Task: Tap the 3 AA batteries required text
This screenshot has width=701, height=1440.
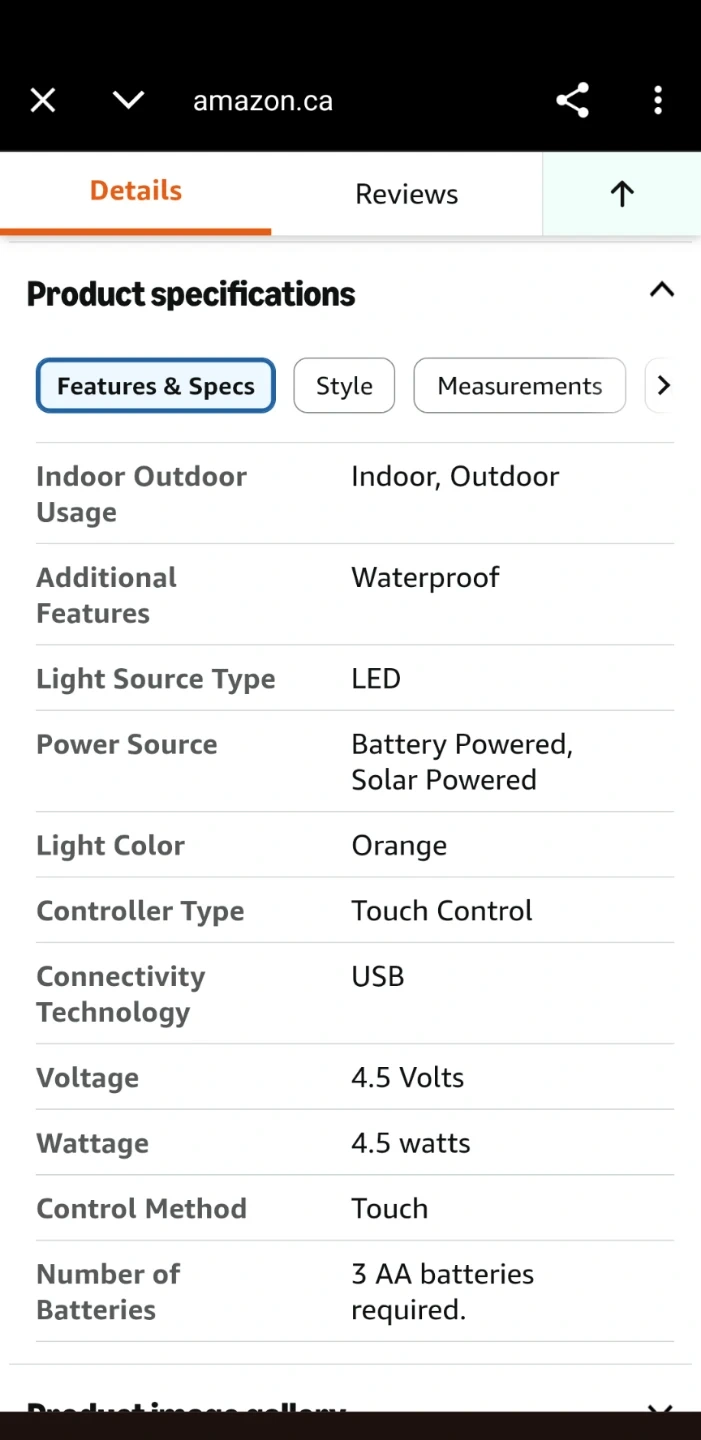Action: [442, 1291]
